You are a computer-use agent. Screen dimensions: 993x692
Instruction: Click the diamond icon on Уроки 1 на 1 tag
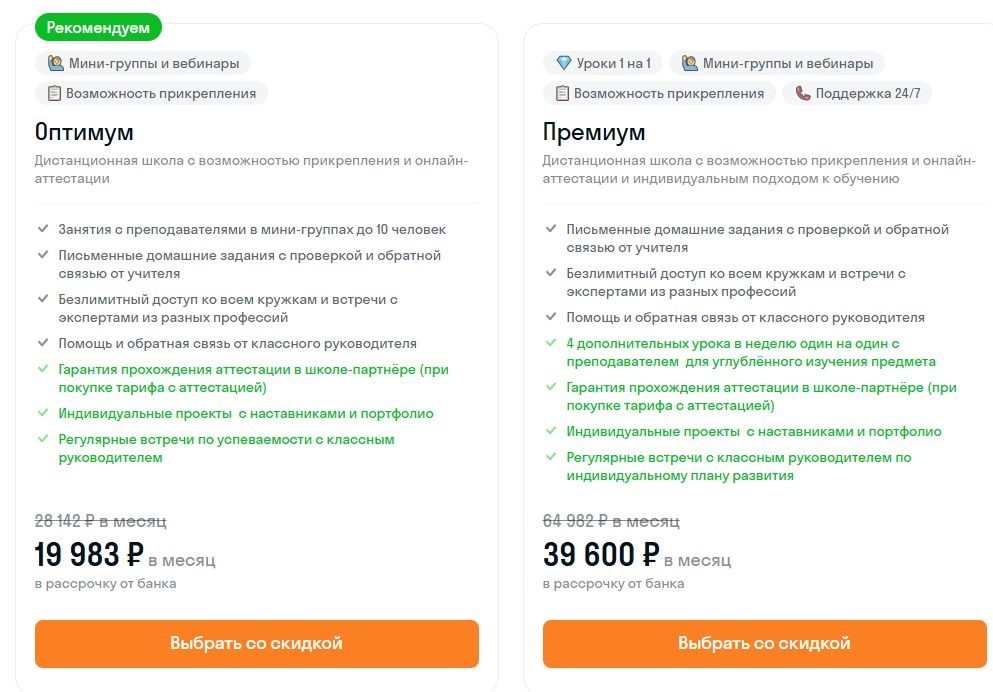coord(562,62)
